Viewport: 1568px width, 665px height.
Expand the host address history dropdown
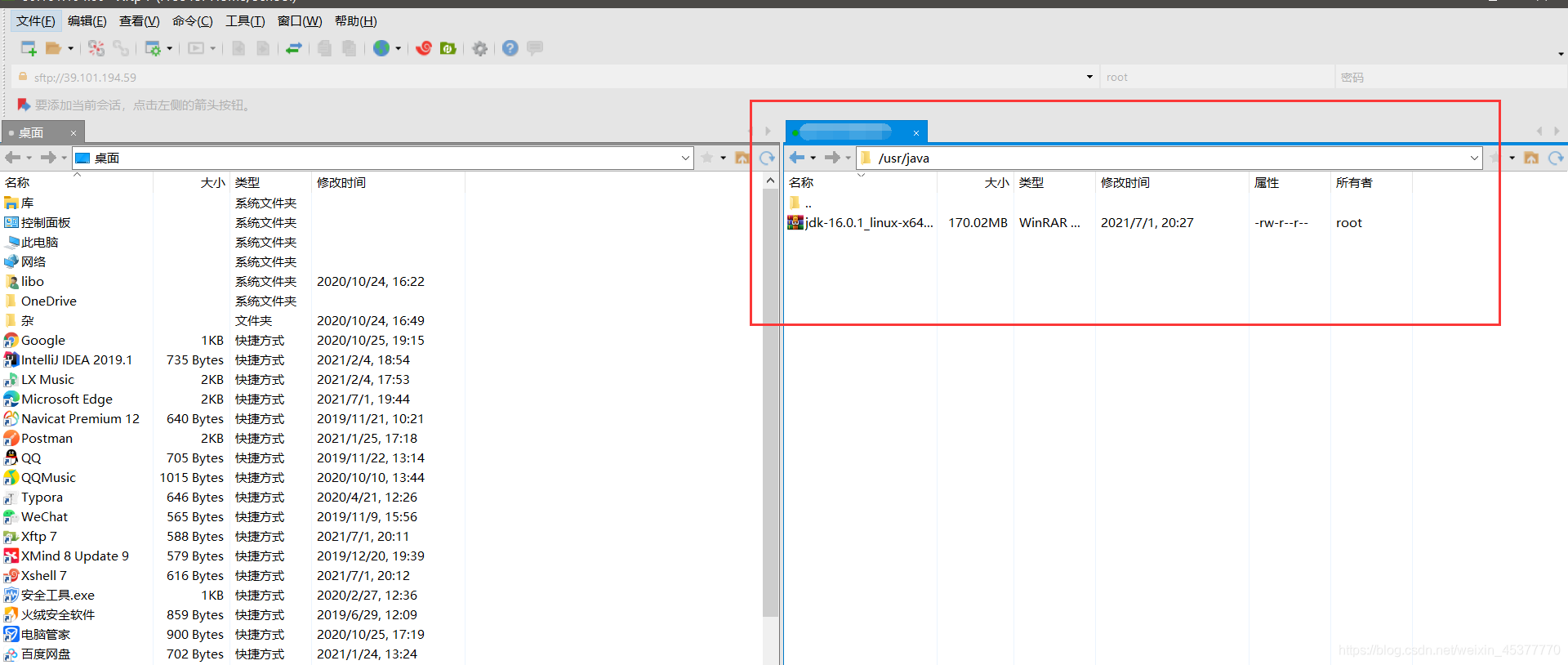point(1089,78)
